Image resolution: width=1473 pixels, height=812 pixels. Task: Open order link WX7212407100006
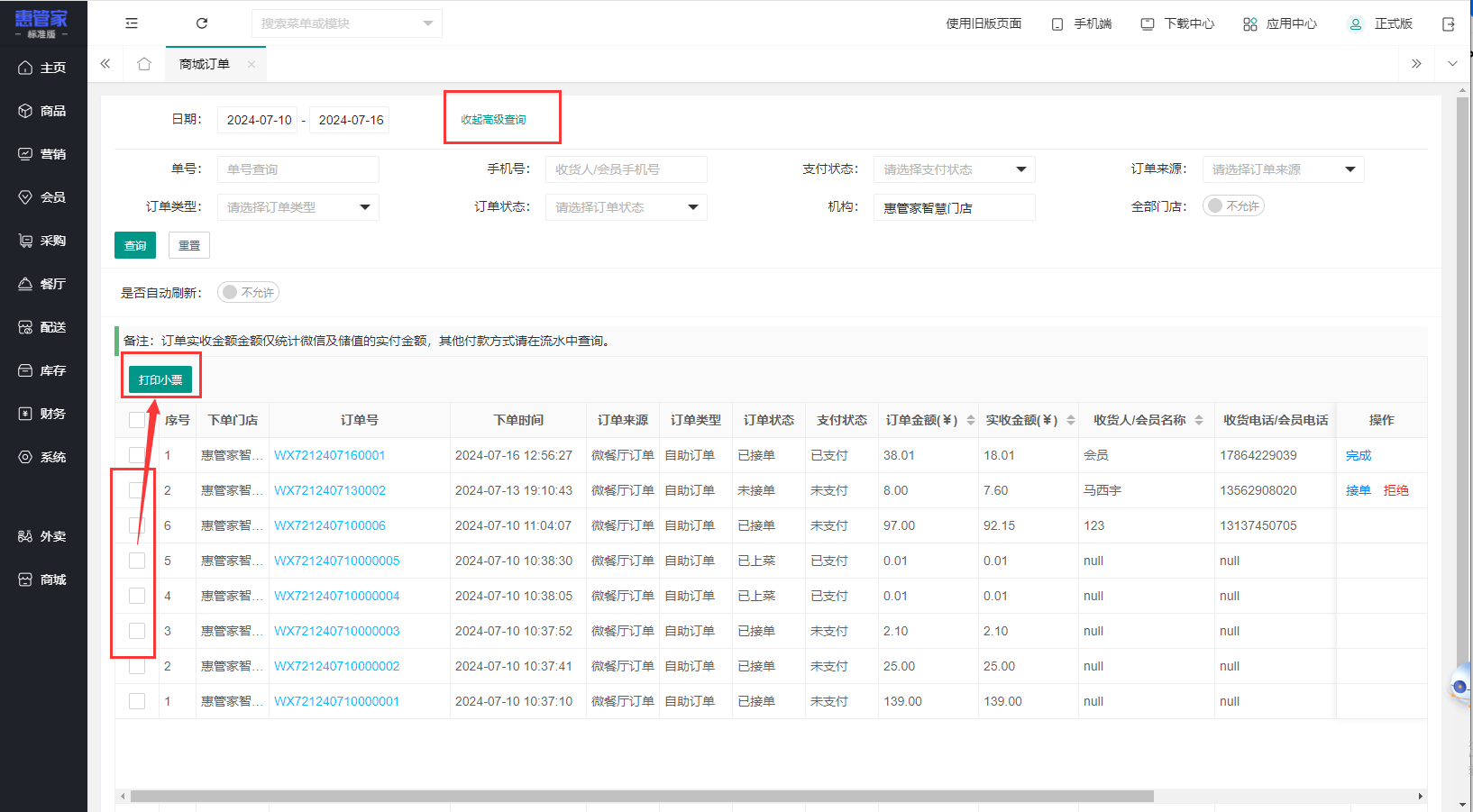pyautogui.click(x=330, y=525)
